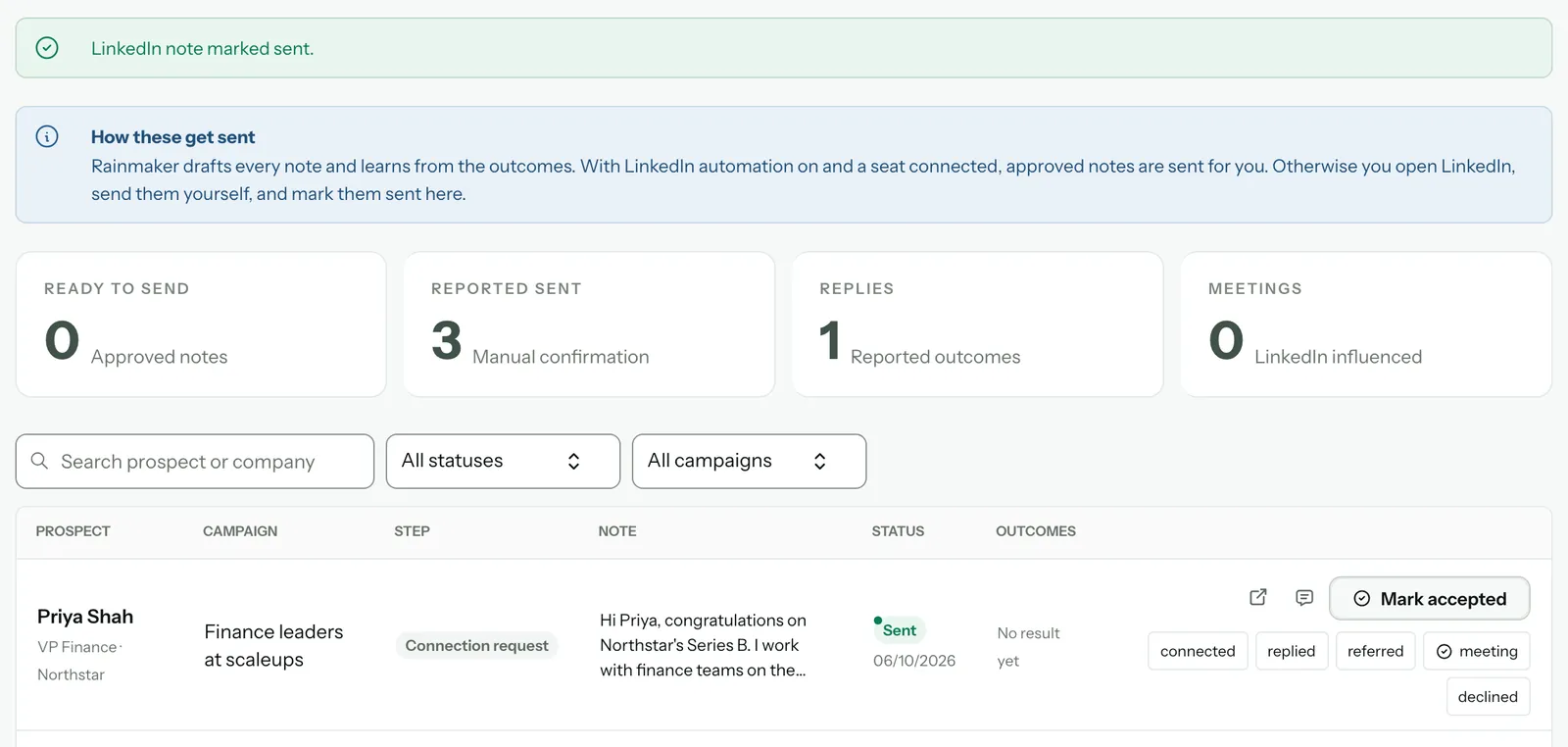Select the Priya Shah prospect name
The height and width of the screenshot is (747, 1568).
(x=85, y=617)
